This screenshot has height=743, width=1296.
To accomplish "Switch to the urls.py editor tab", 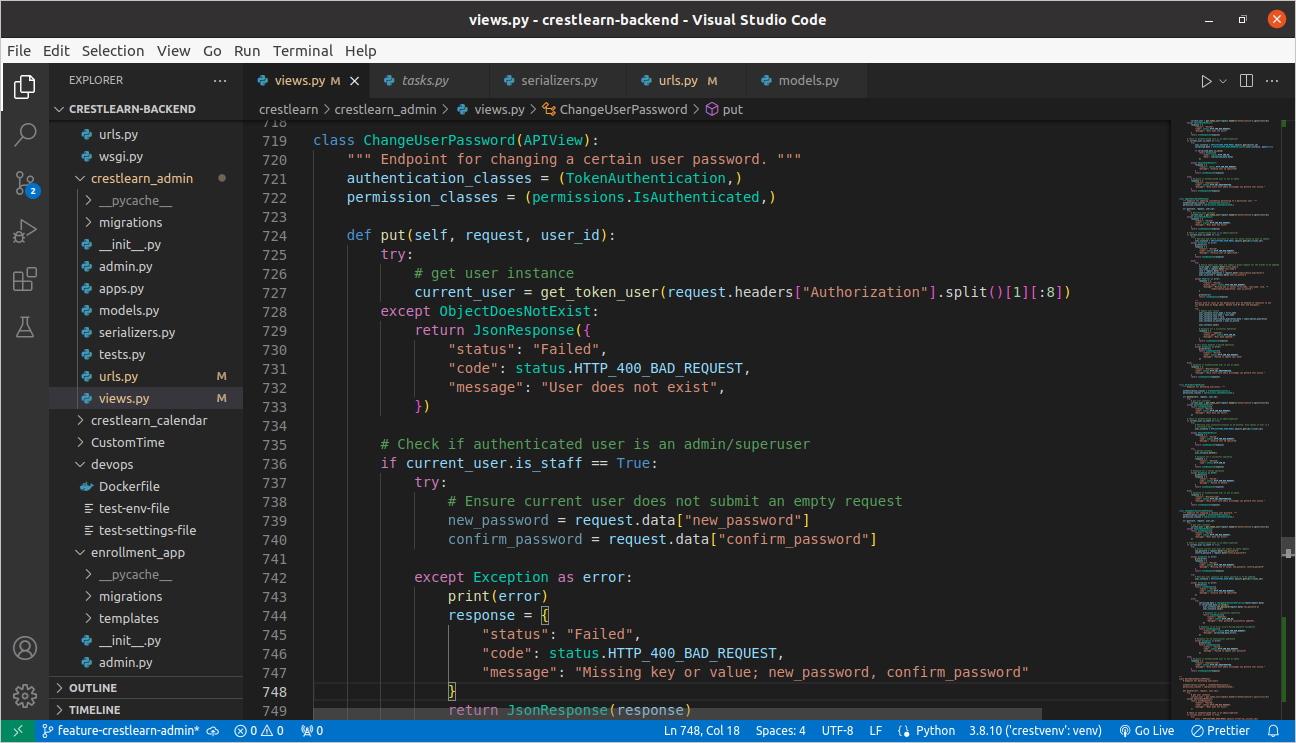I will coord(686,81).
